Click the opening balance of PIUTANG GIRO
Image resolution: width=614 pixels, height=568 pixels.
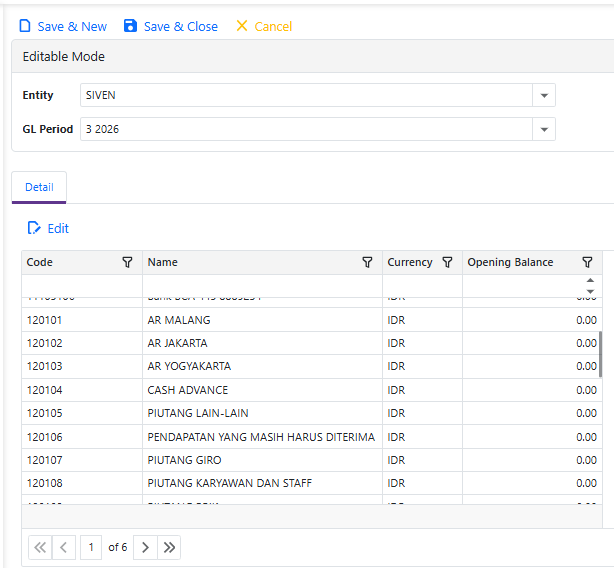pos(532,460)
